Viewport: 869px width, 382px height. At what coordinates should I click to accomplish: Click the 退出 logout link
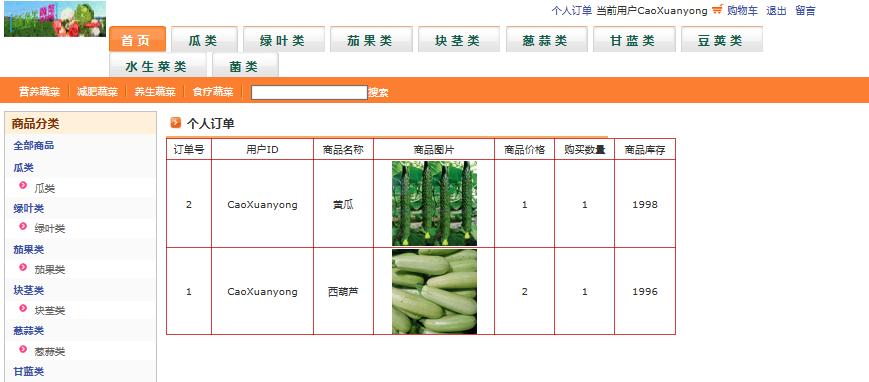pos(776,11)
